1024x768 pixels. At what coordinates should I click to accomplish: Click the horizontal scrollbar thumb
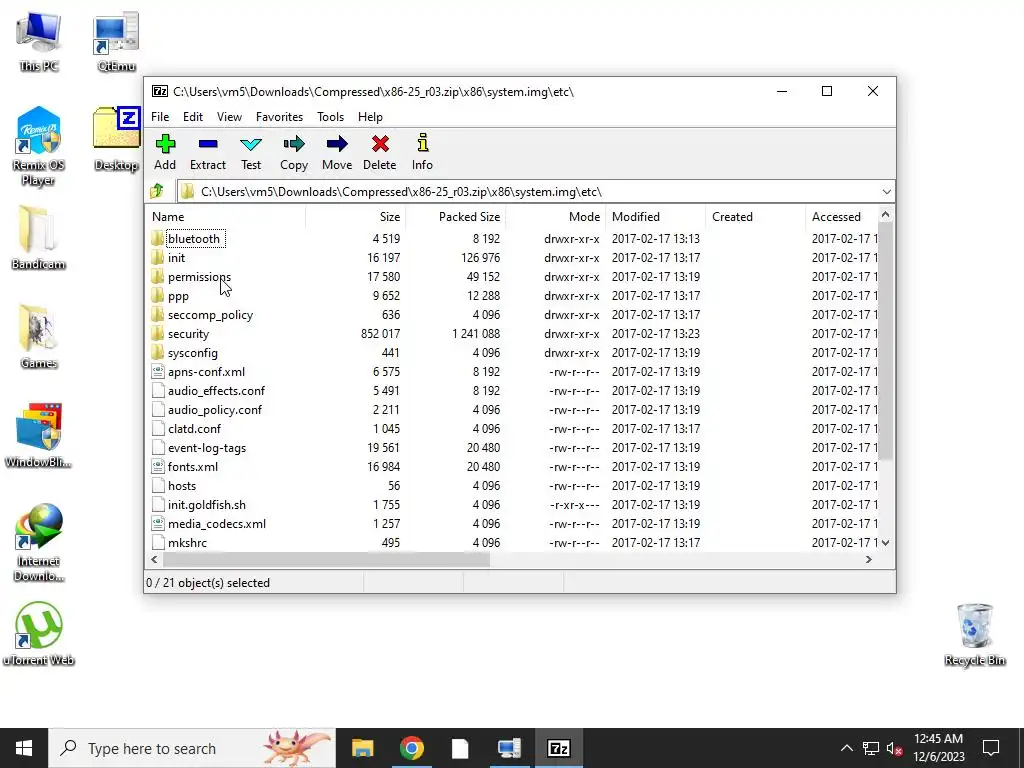click(x=326, y=560)
